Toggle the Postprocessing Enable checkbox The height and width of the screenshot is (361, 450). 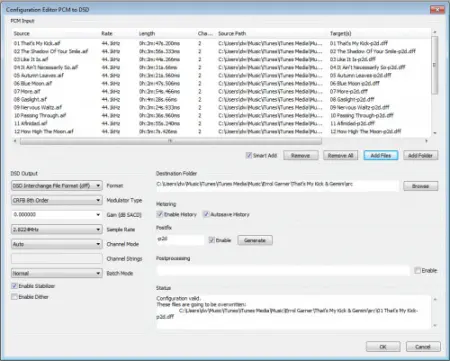click(x=417, y=270)
